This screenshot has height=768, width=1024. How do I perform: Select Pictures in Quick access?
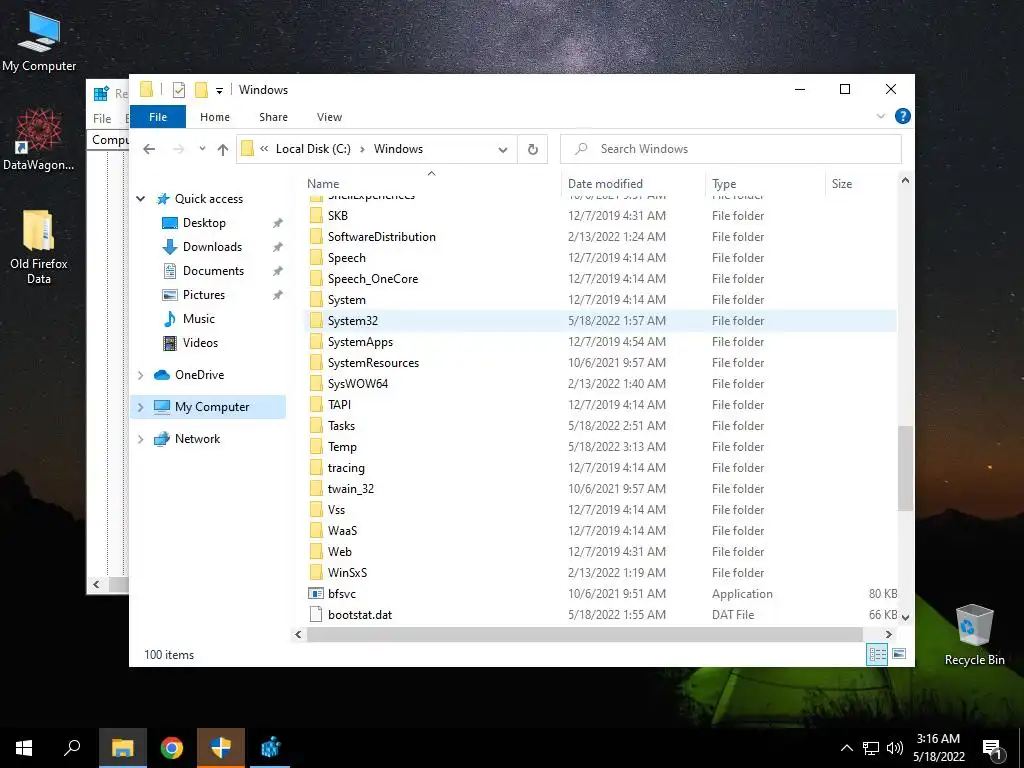pyautogui.click(x=204, y=295)
